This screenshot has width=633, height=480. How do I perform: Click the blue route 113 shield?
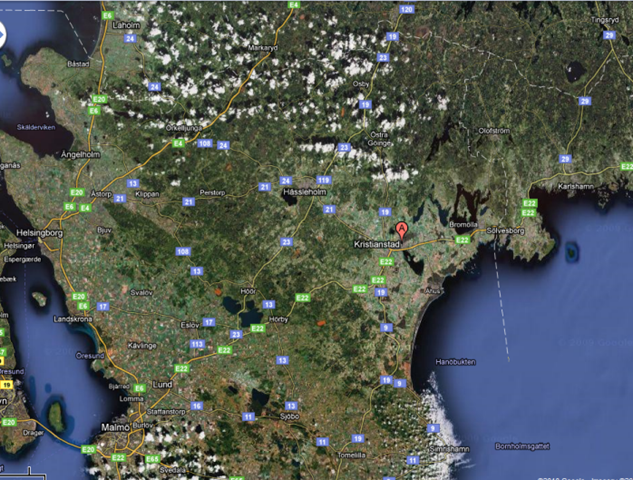197,344
